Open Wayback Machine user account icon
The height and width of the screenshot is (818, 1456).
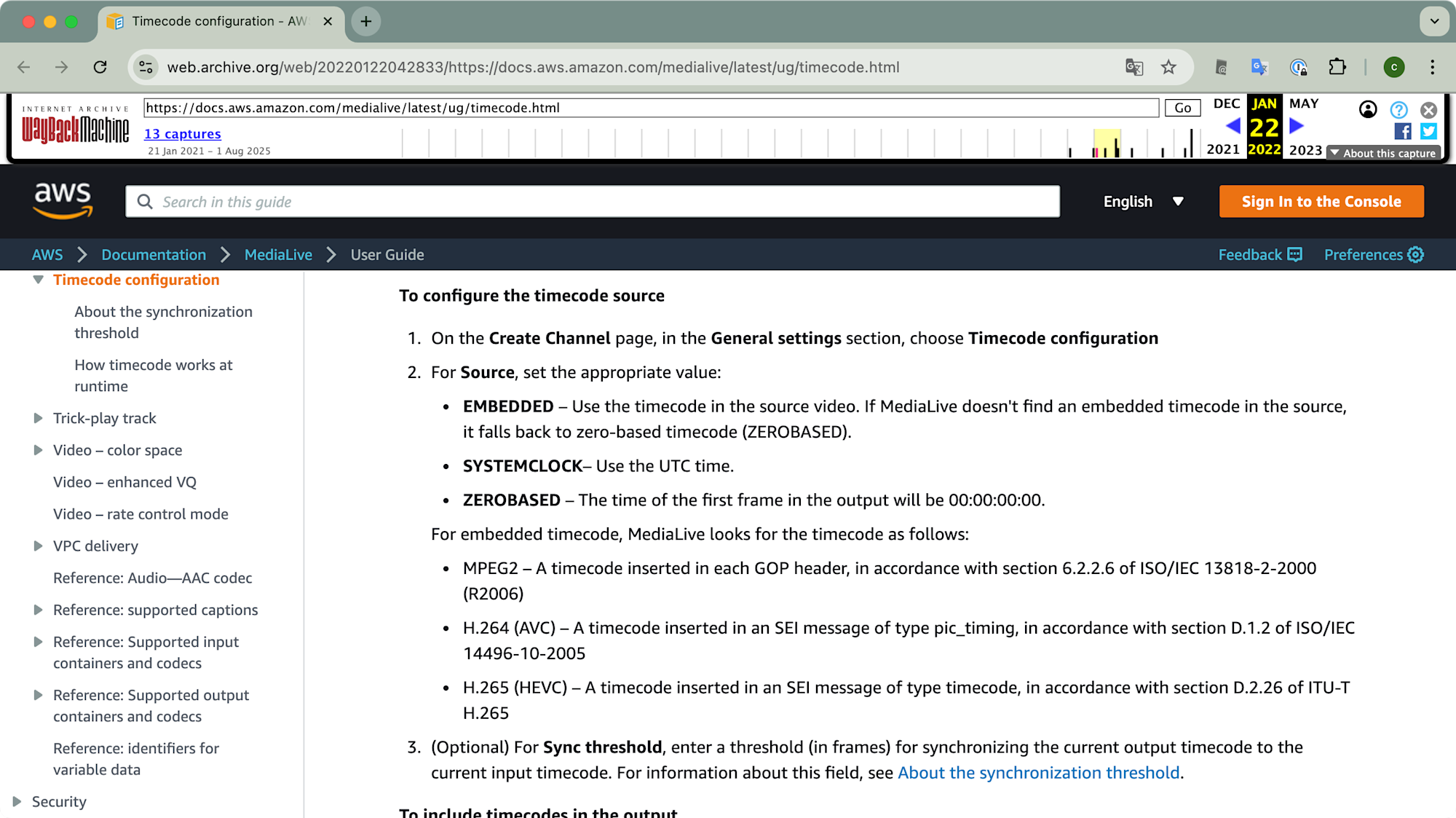[1368, 109]
